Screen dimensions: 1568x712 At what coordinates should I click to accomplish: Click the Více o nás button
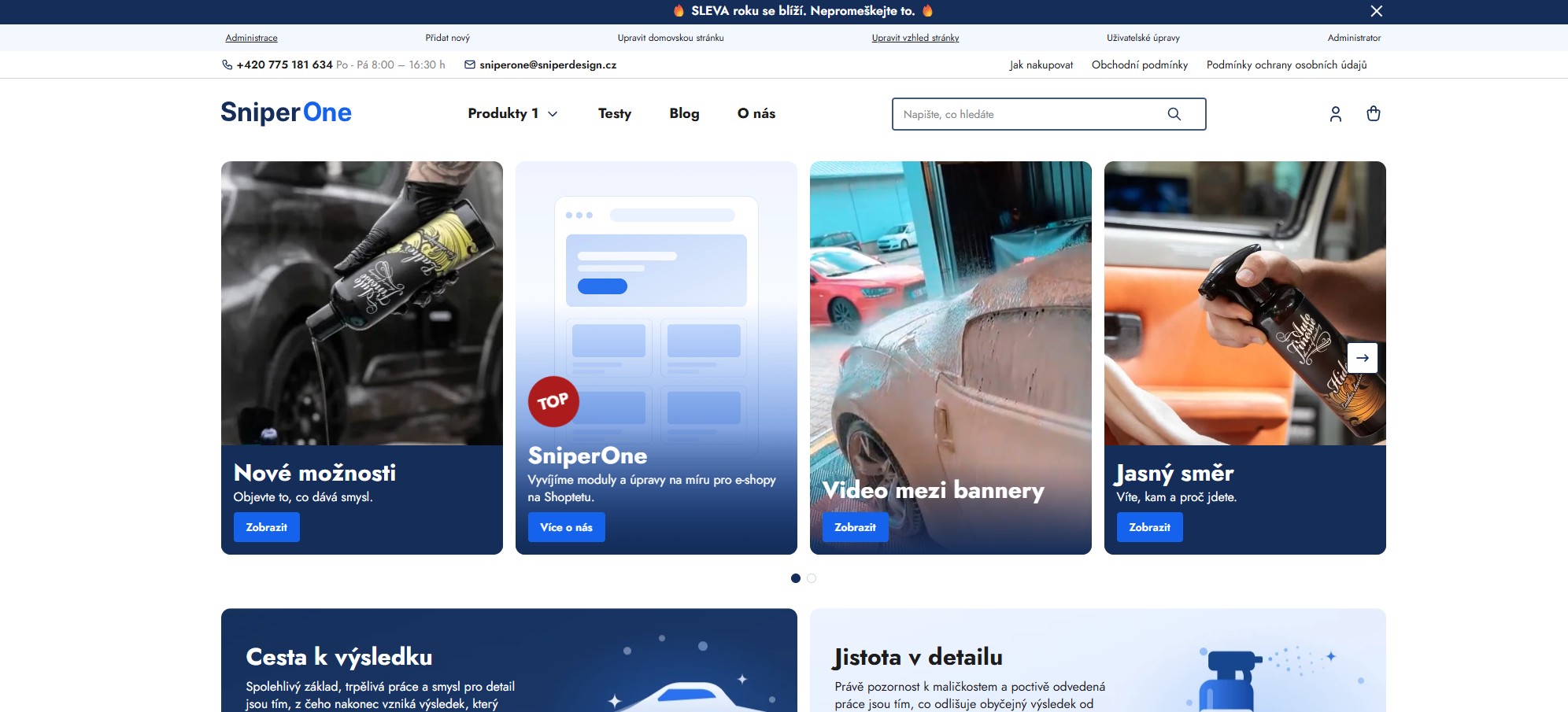point(567,527)
